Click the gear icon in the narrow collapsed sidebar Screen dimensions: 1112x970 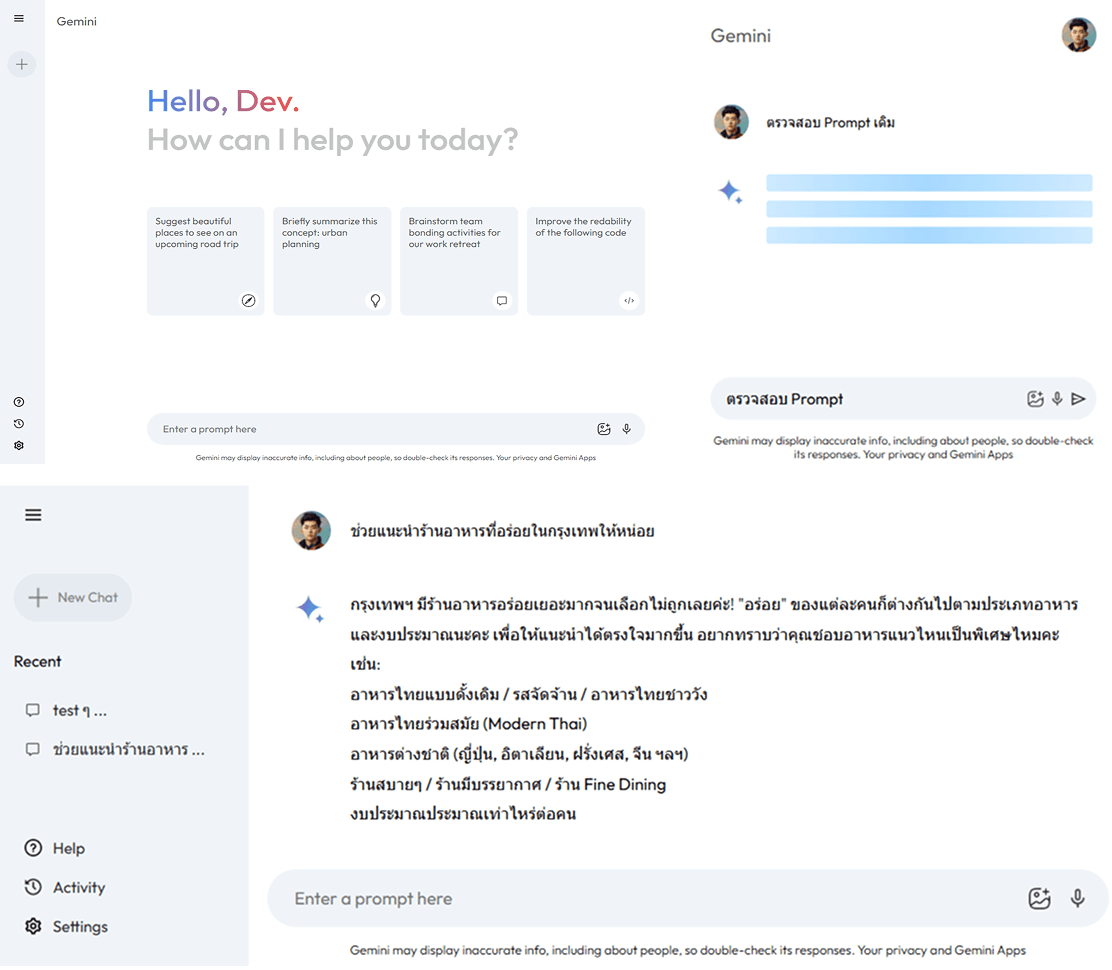click(x=19, y=446)
